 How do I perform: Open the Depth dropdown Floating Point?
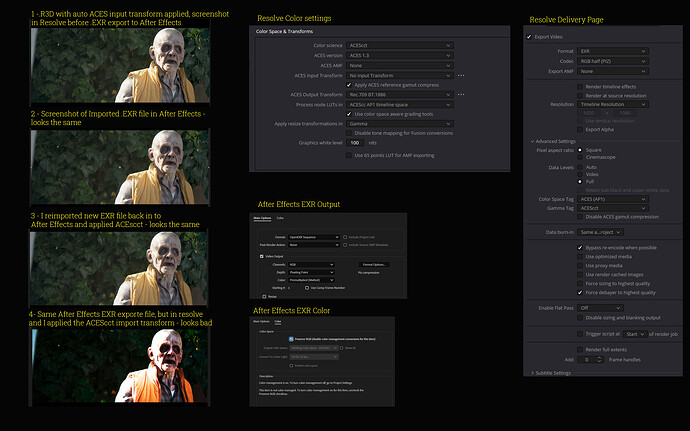[x=311, y=273]
